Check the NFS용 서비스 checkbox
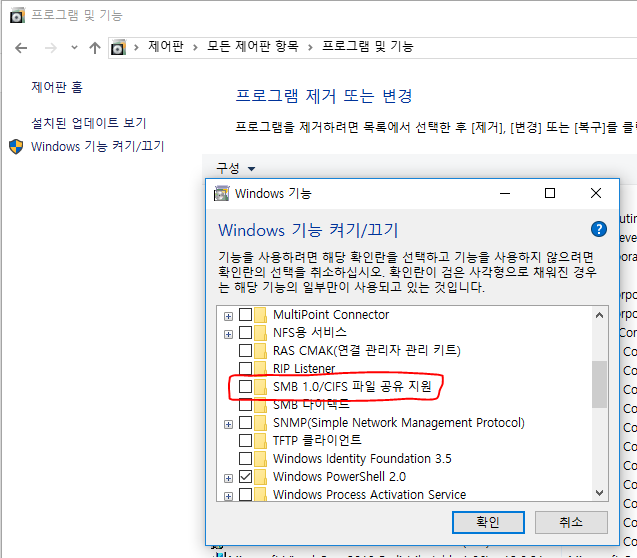 point(245,332)
